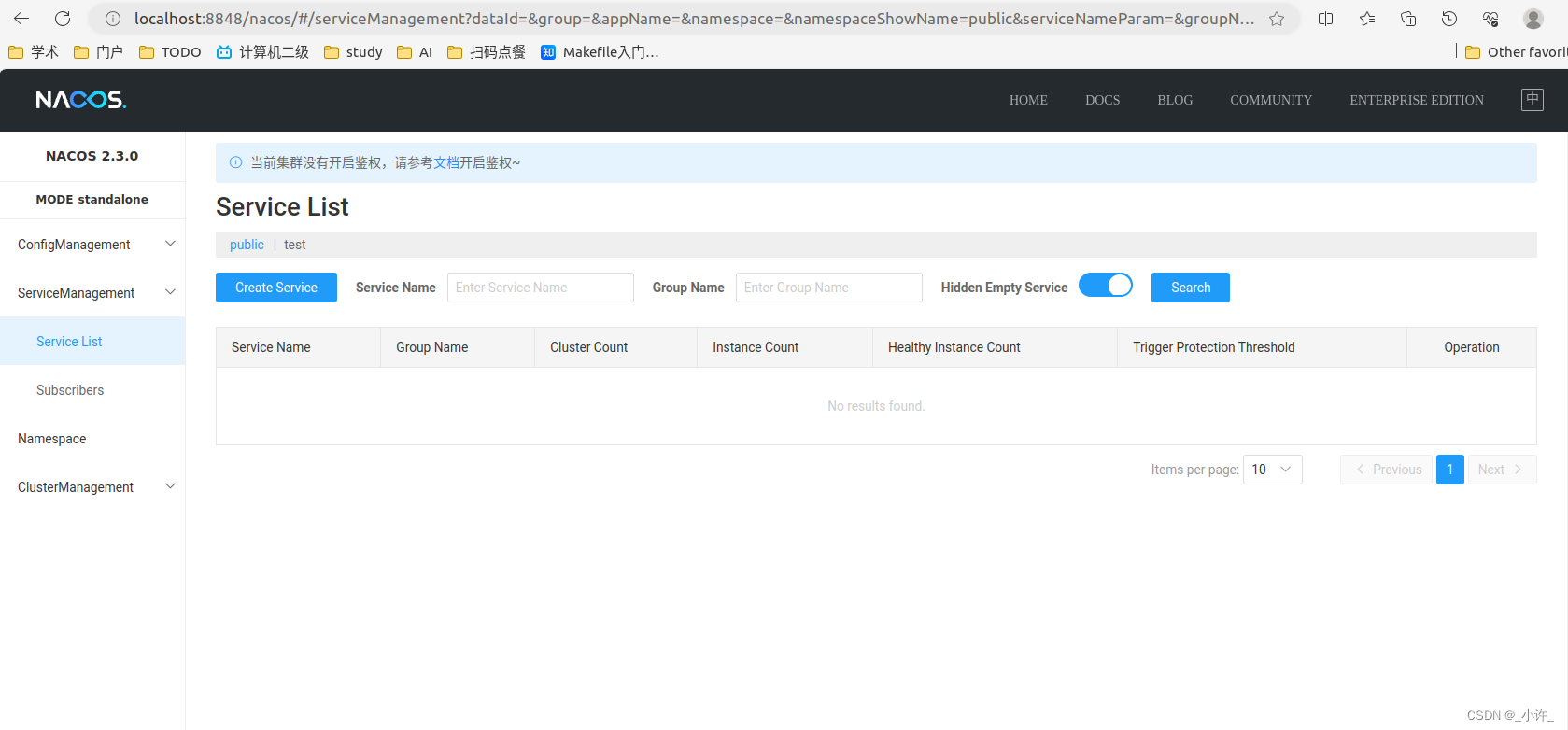Click the info icon in the auth notice
The width and height of the screenshot is (1568, 730).
pos(235,162)
